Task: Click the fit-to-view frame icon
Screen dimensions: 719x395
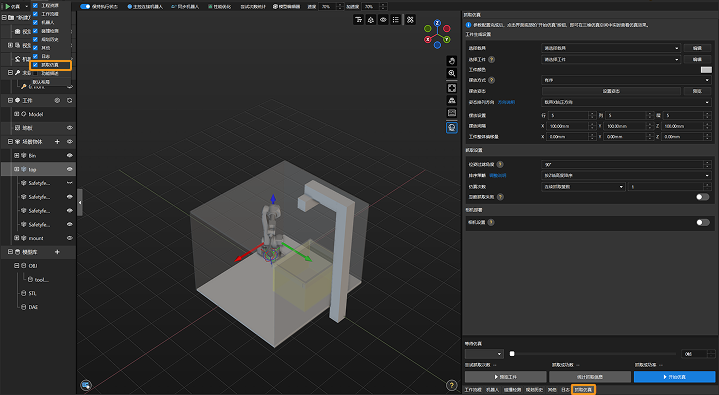Action: click(452, 88)
